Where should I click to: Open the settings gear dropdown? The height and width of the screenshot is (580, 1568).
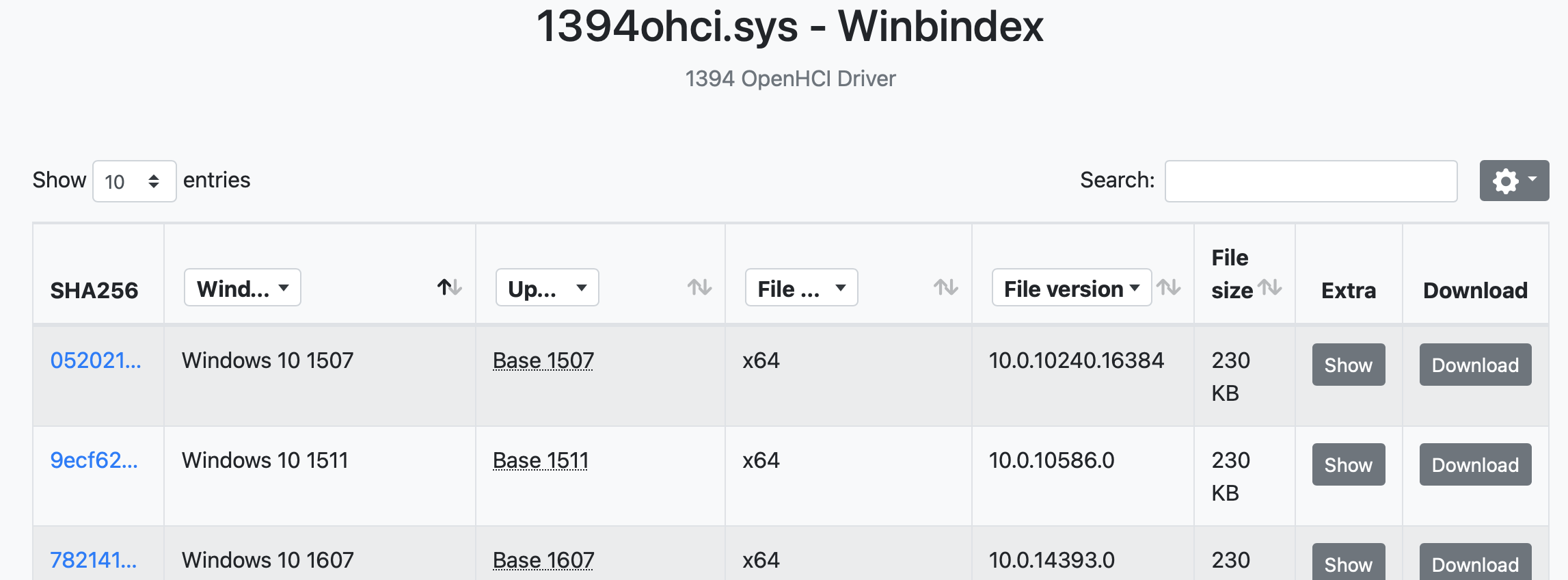(1514, 181)
